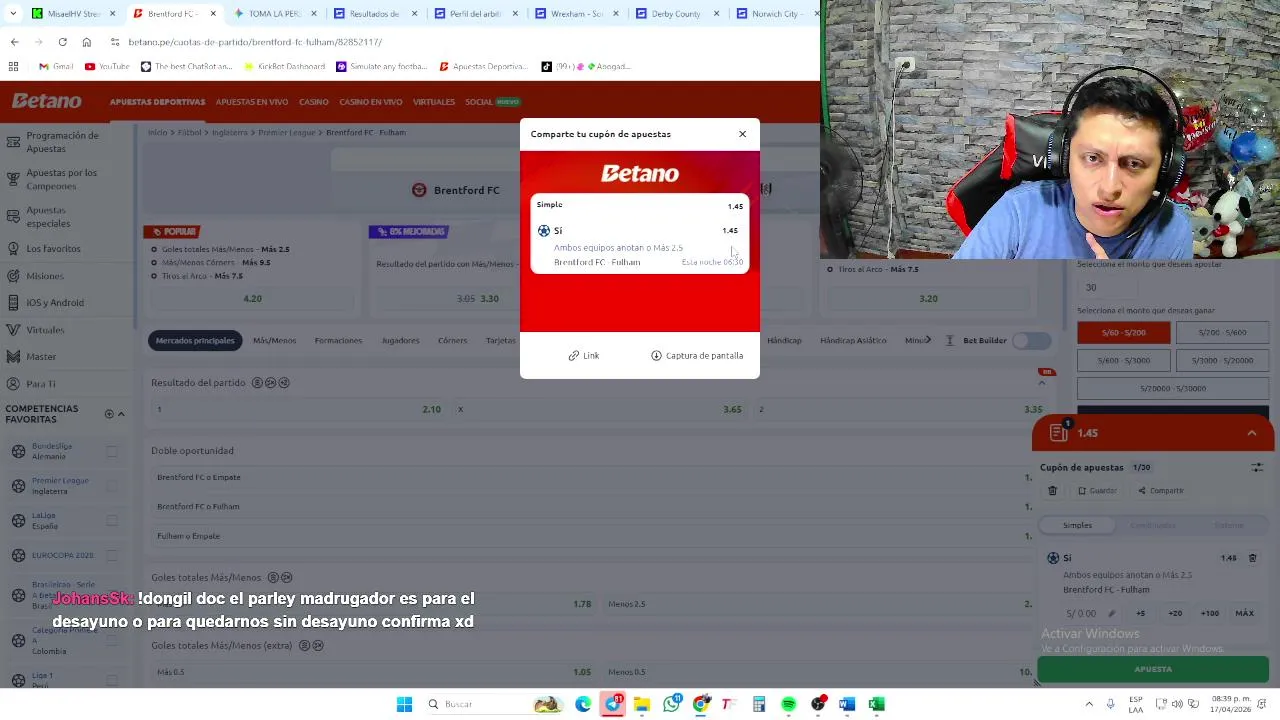Copy the bet slip Link
The image size is (1280, 720).
point(584,355)
